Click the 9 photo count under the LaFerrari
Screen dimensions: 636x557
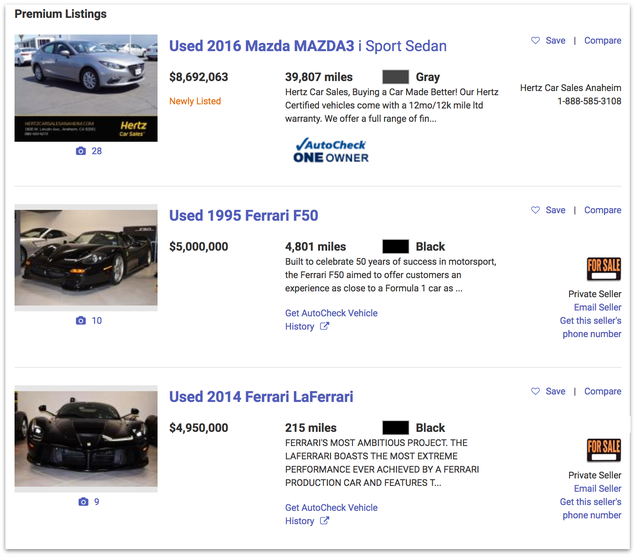(97, 502)
